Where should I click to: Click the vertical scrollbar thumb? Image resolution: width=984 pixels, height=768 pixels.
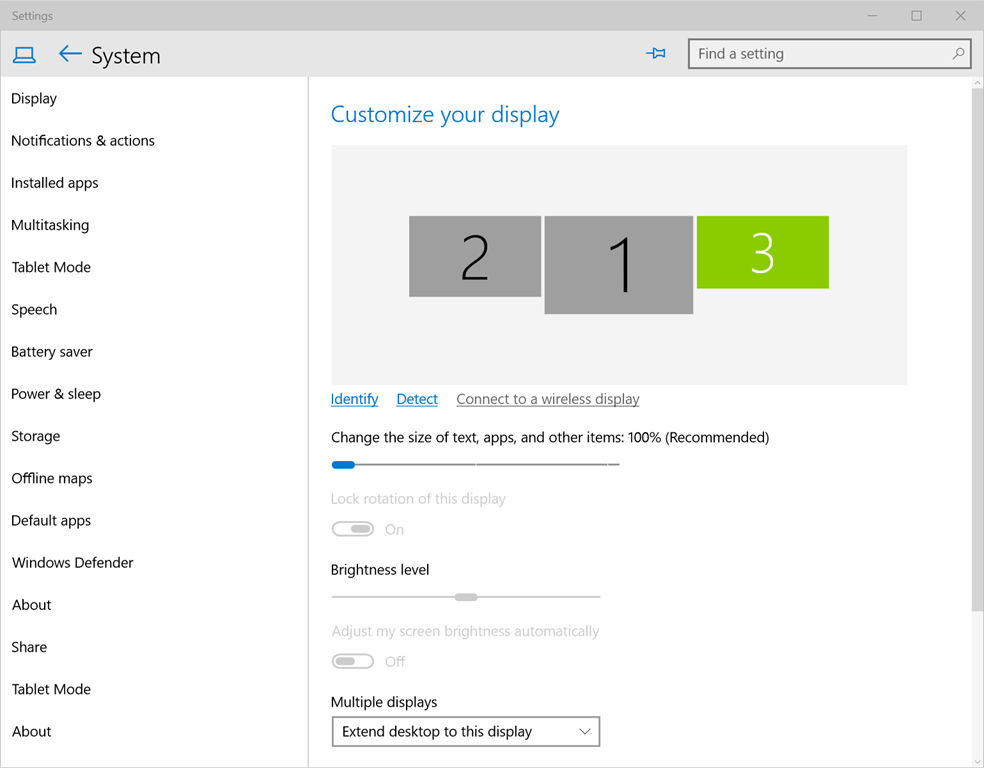pos(977,349)
